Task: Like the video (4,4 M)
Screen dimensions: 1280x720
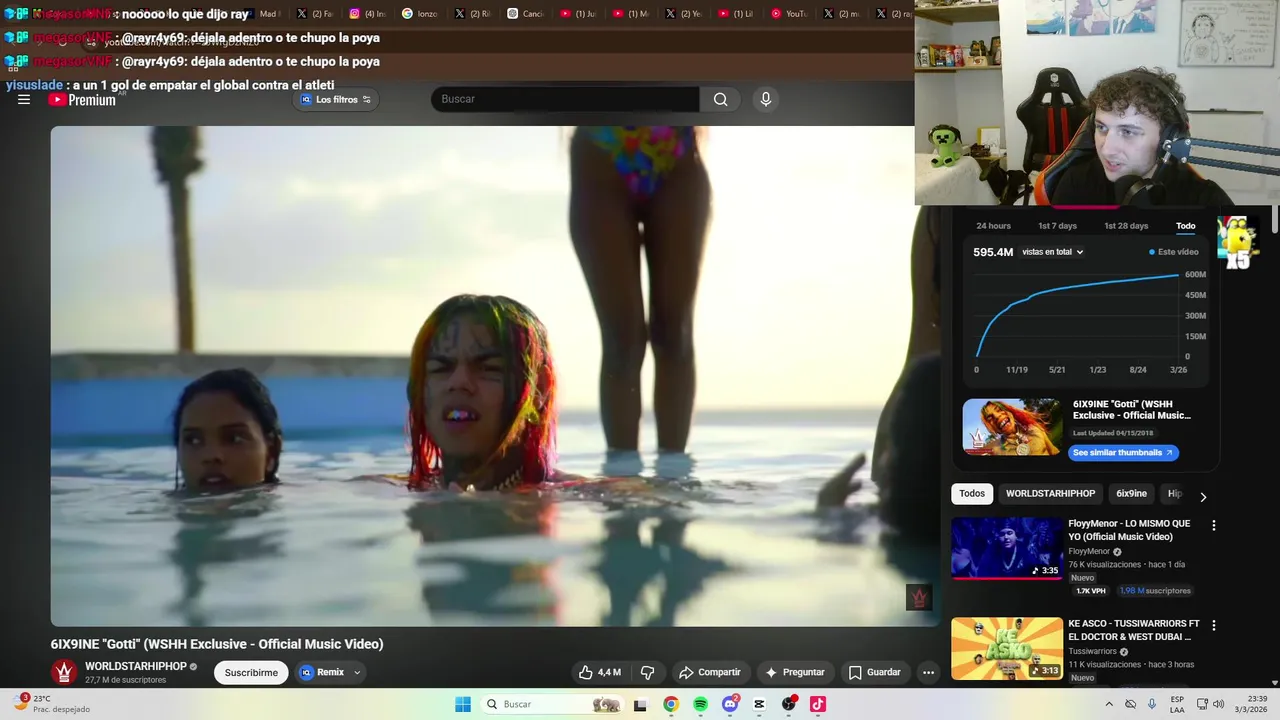Action: pos(600,672)
